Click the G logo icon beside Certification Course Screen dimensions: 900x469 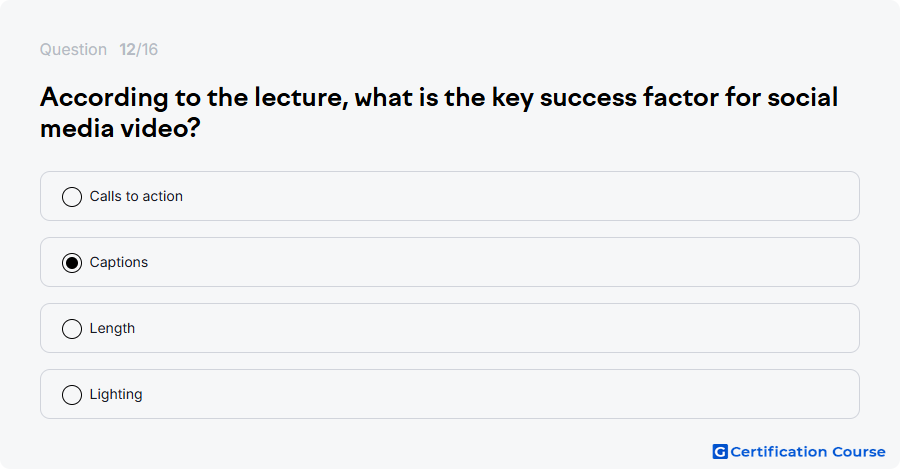tap(720, 452)
